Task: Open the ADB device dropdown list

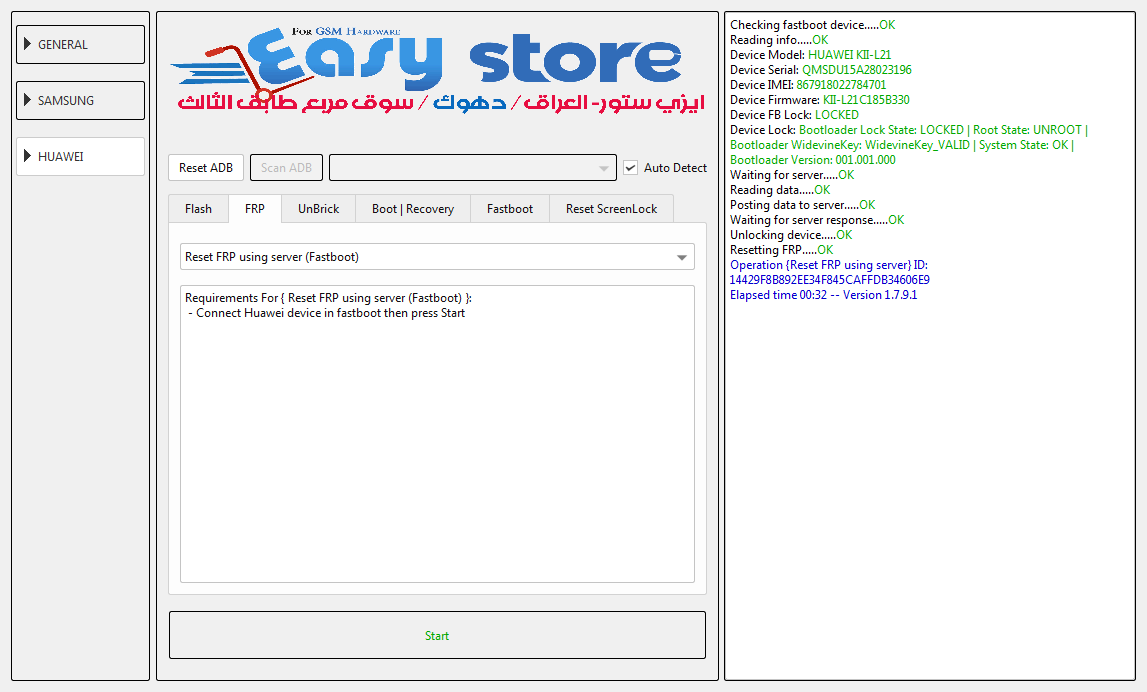Action: point(473,168)
